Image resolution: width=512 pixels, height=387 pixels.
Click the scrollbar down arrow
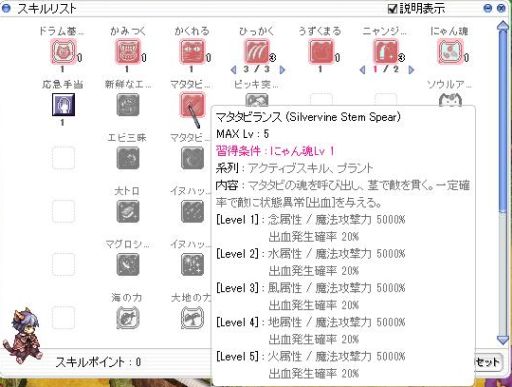(x=503, y=340)
